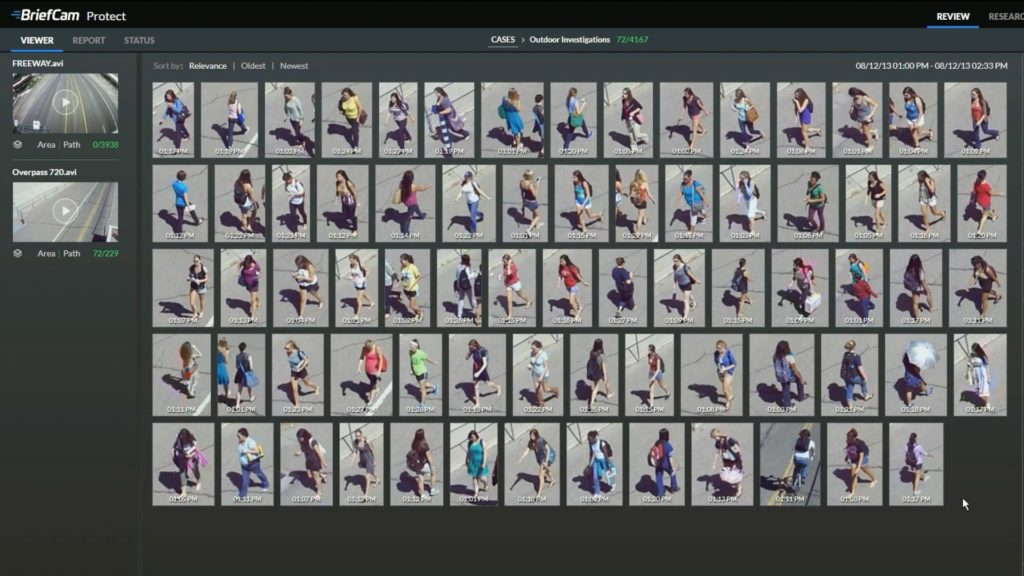1024x576 pixels.
Task: Select the VIEWER tab
Action: [37, 40]
